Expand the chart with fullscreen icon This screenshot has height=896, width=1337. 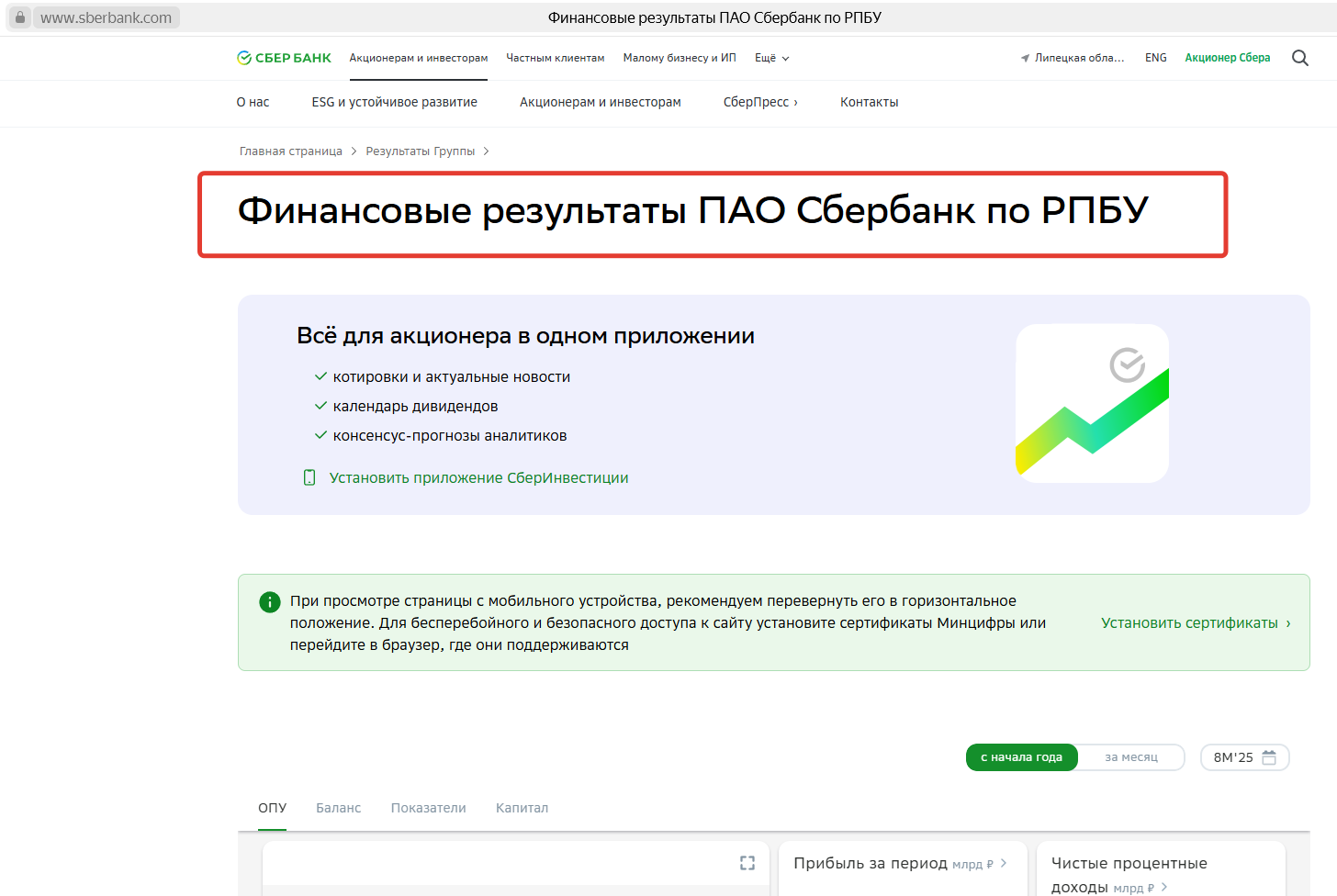(747, 863)
